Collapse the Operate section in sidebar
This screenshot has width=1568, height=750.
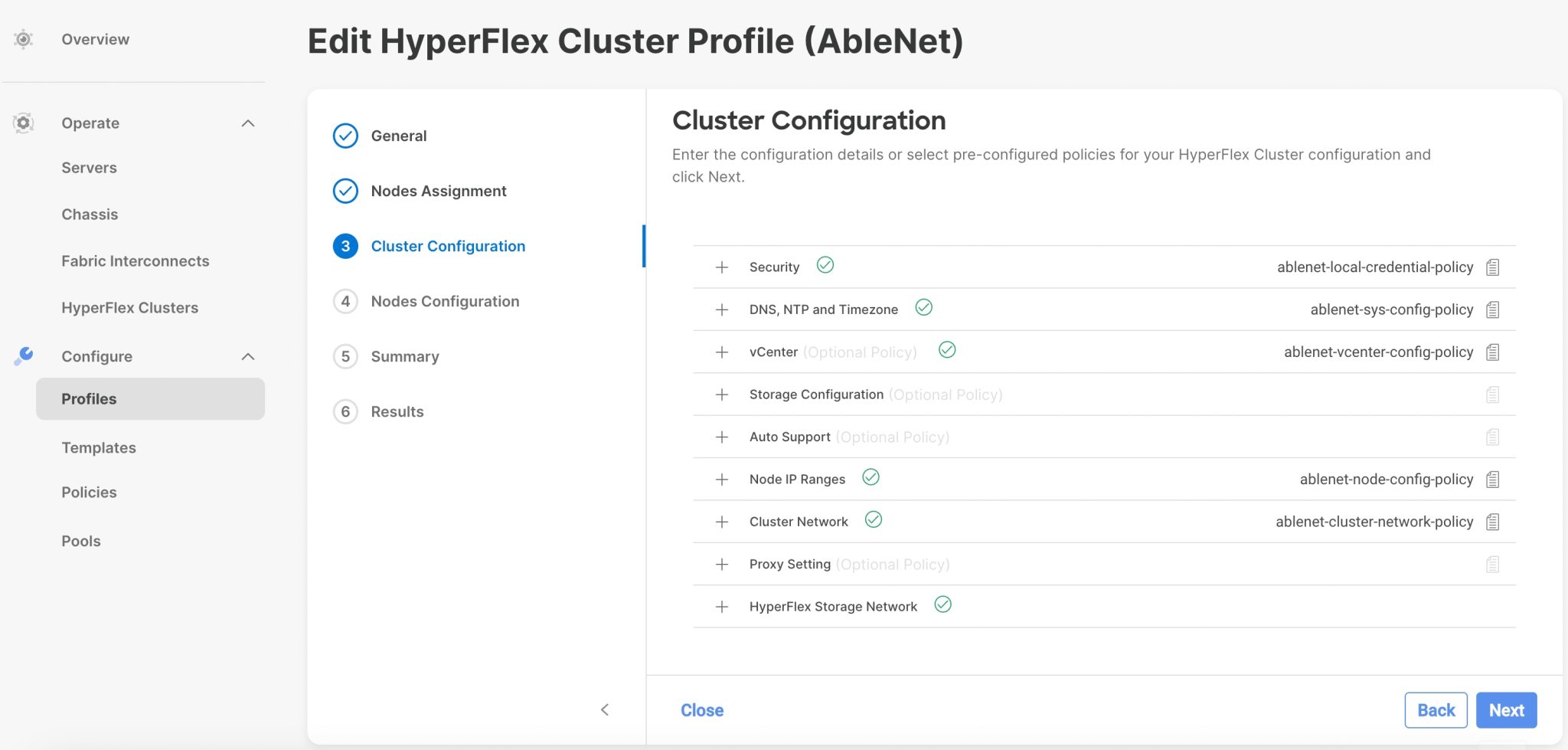[247, 123]
